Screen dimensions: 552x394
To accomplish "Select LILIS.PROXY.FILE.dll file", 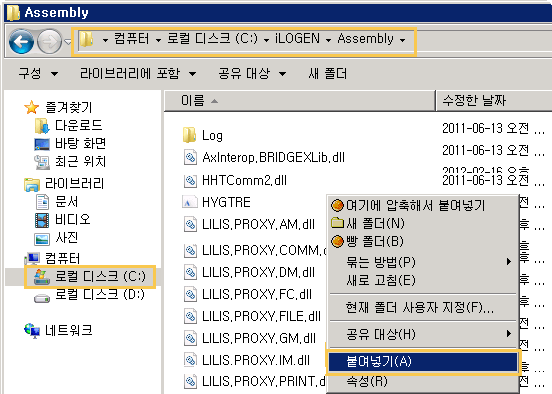I will pyautogui.click(x=252, y=317).
